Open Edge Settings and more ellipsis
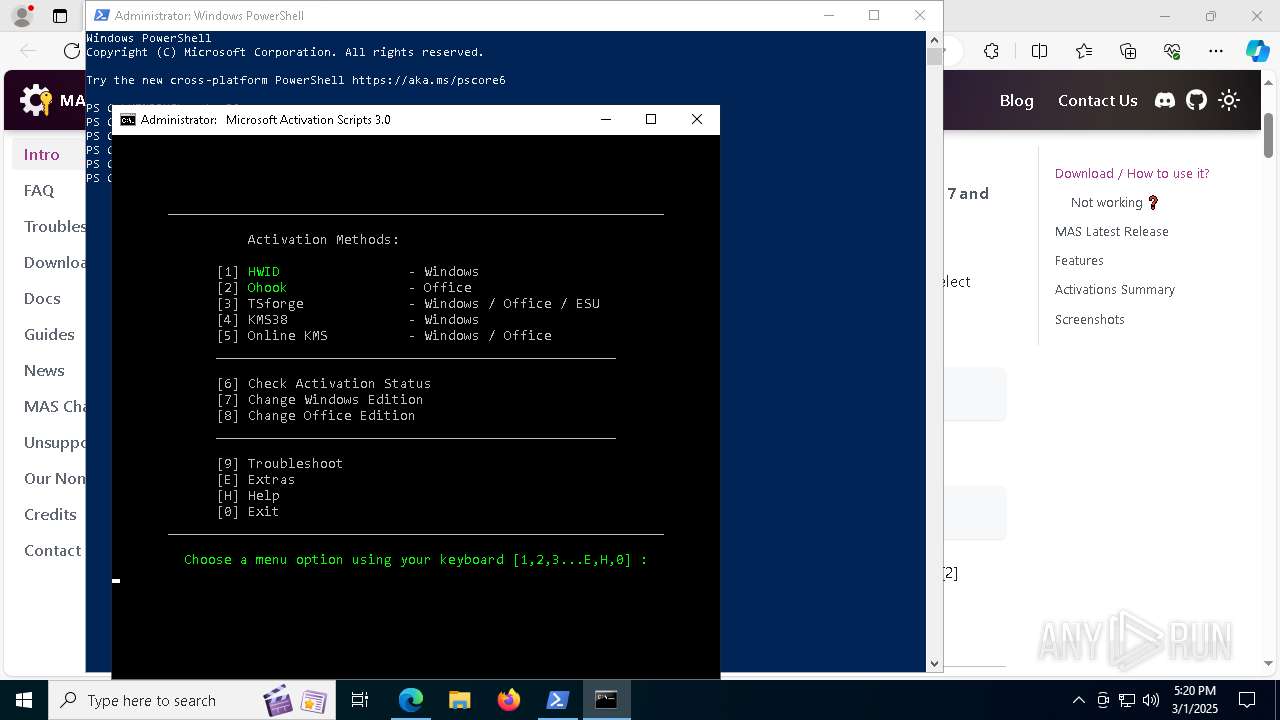The width and height of the screenshot is (1280, 720). pos(1216,51)
